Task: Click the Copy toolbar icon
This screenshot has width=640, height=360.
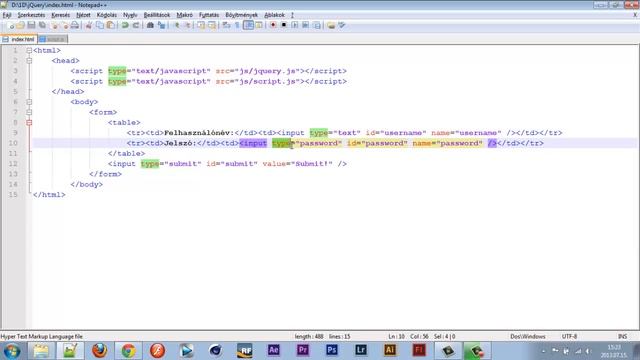Action: point(100,25)
